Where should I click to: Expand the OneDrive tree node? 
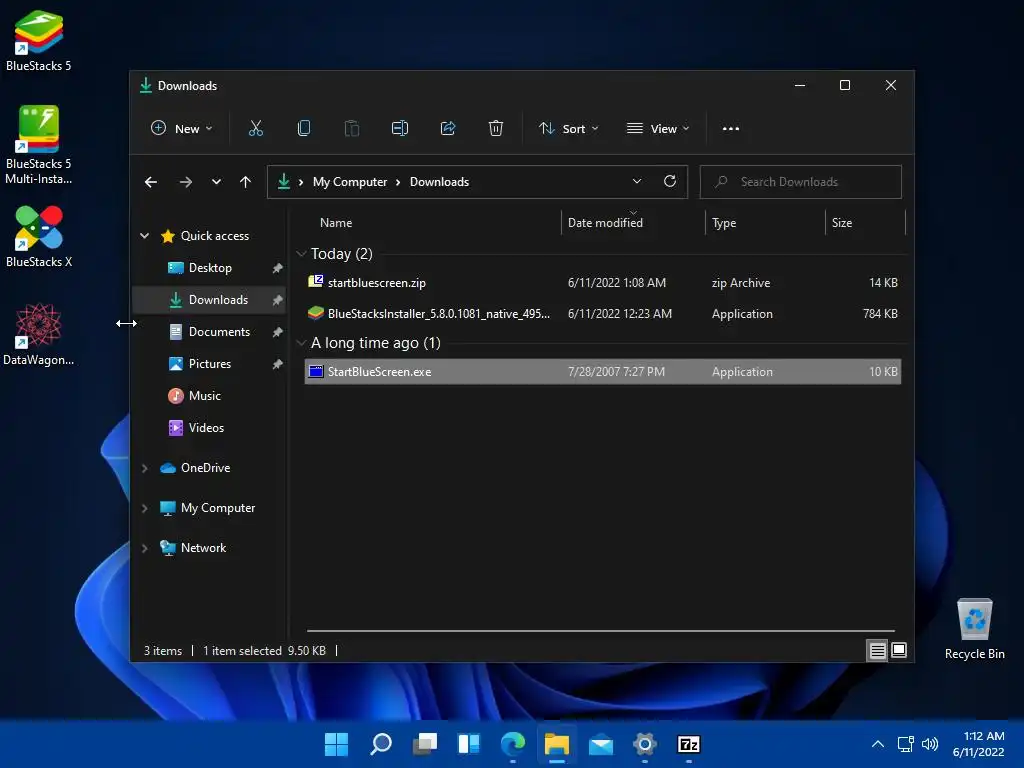[144, 468]
